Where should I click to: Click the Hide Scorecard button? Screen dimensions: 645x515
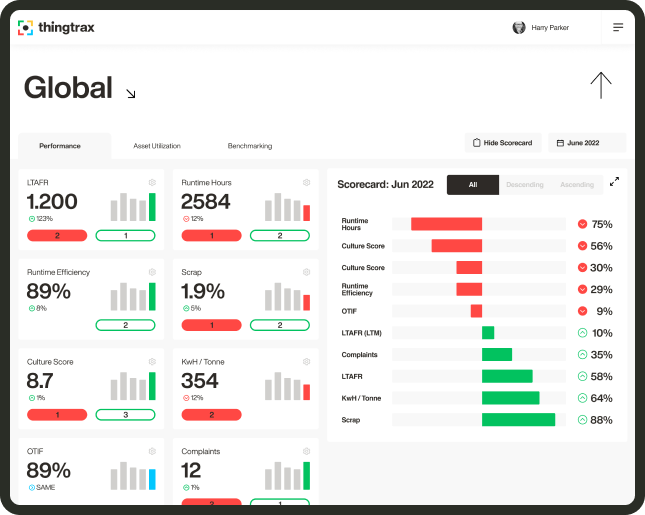503,143
